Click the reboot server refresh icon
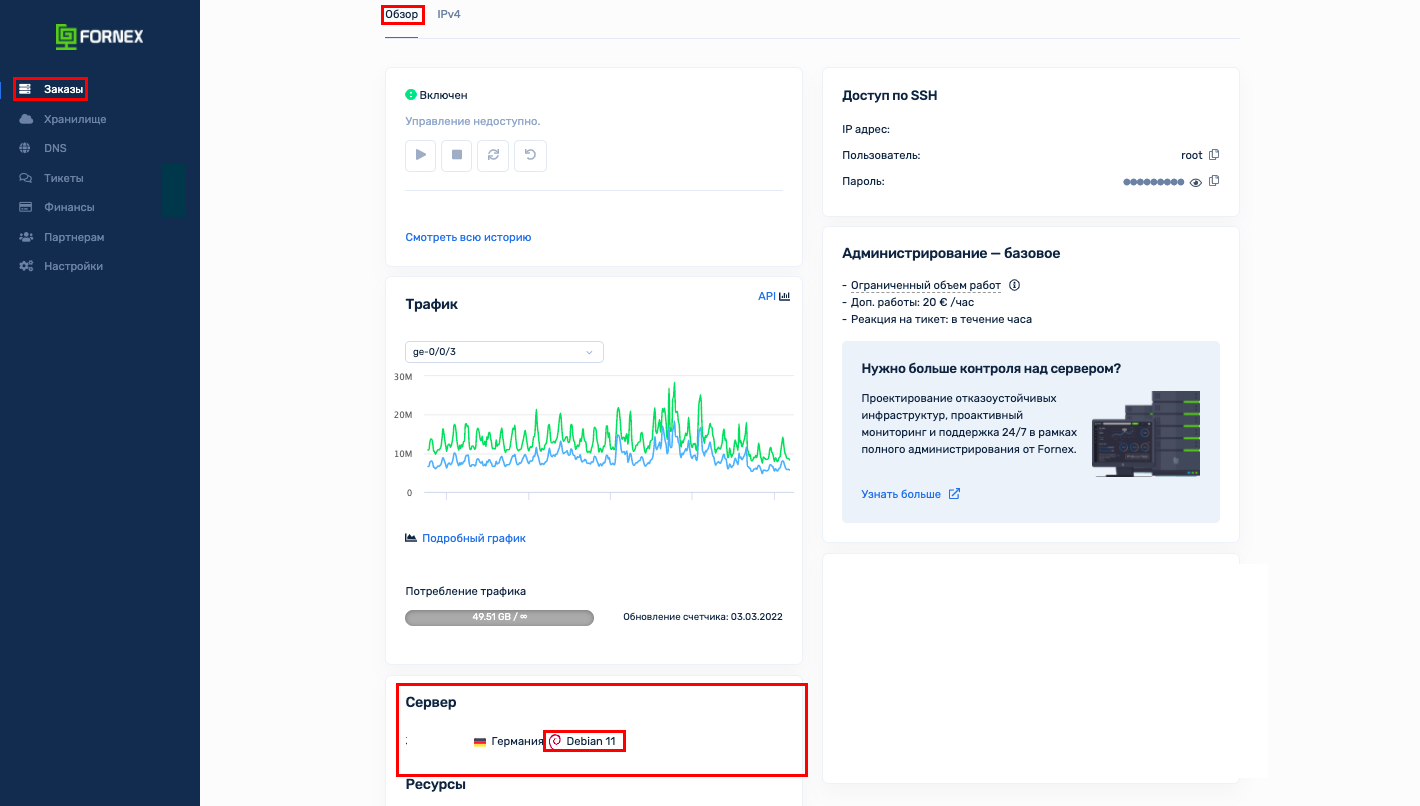This screenshot has height=806, width=1420. (493, 155)
